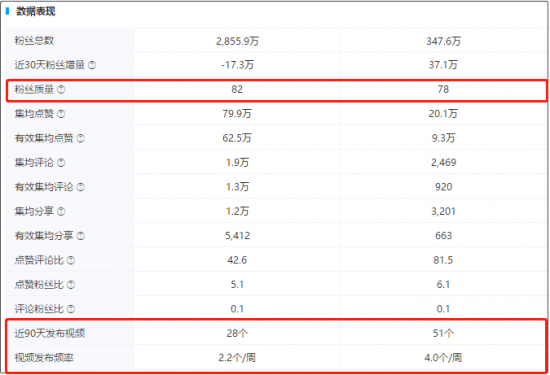Select the 集均评论 label text
This screenshot has height=375, width=550.
coord(34,162)
